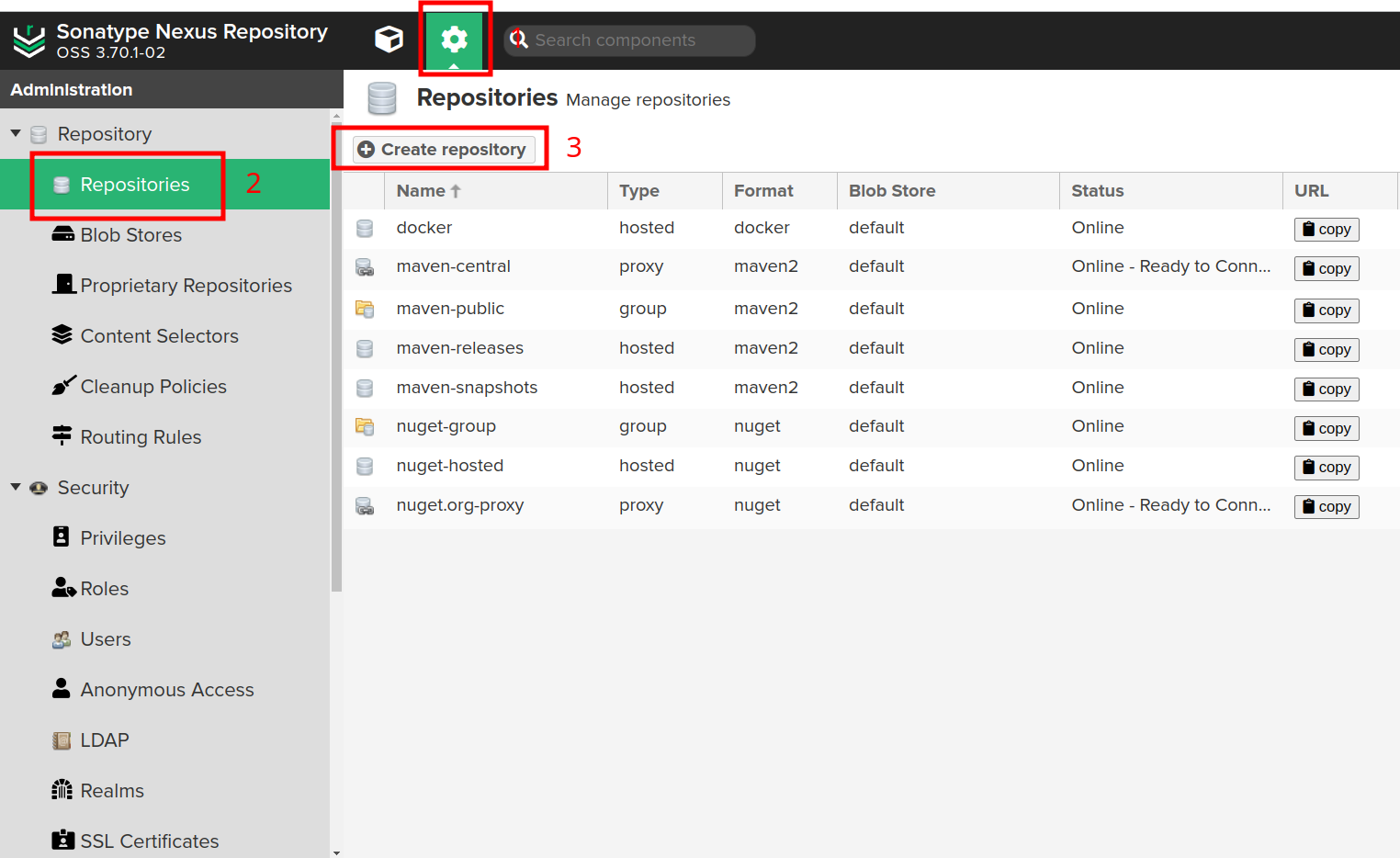Click the nuget.org-proxy row icon
The height and width of the screenshot is (858, 1400).
[x=365, y=505]
